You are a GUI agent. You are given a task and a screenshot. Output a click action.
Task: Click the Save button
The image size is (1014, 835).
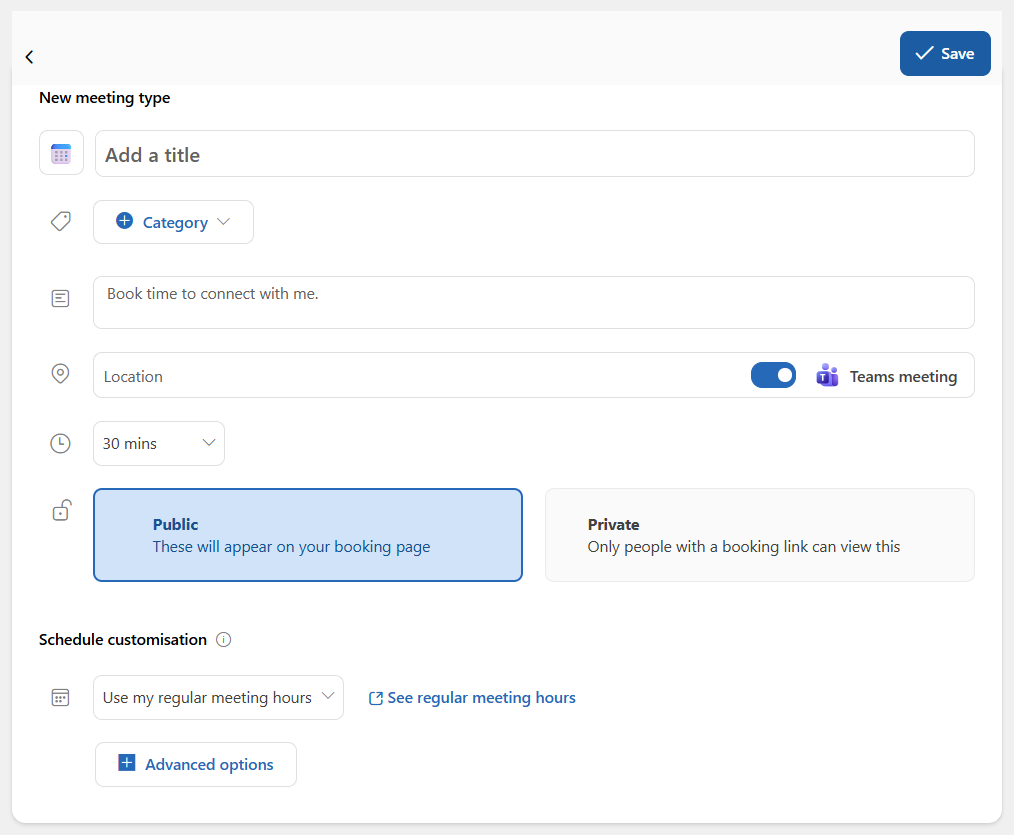944,54
